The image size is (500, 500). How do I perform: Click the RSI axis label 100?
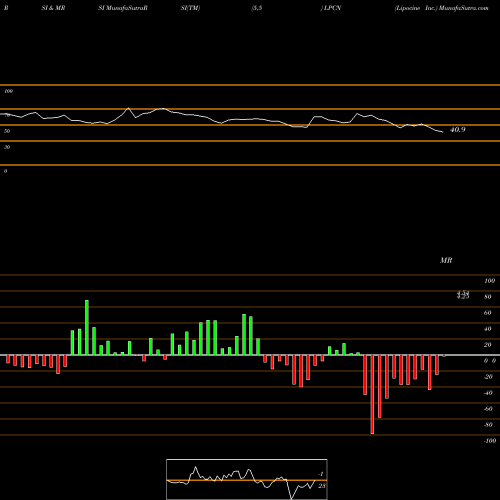click(9, 91)
